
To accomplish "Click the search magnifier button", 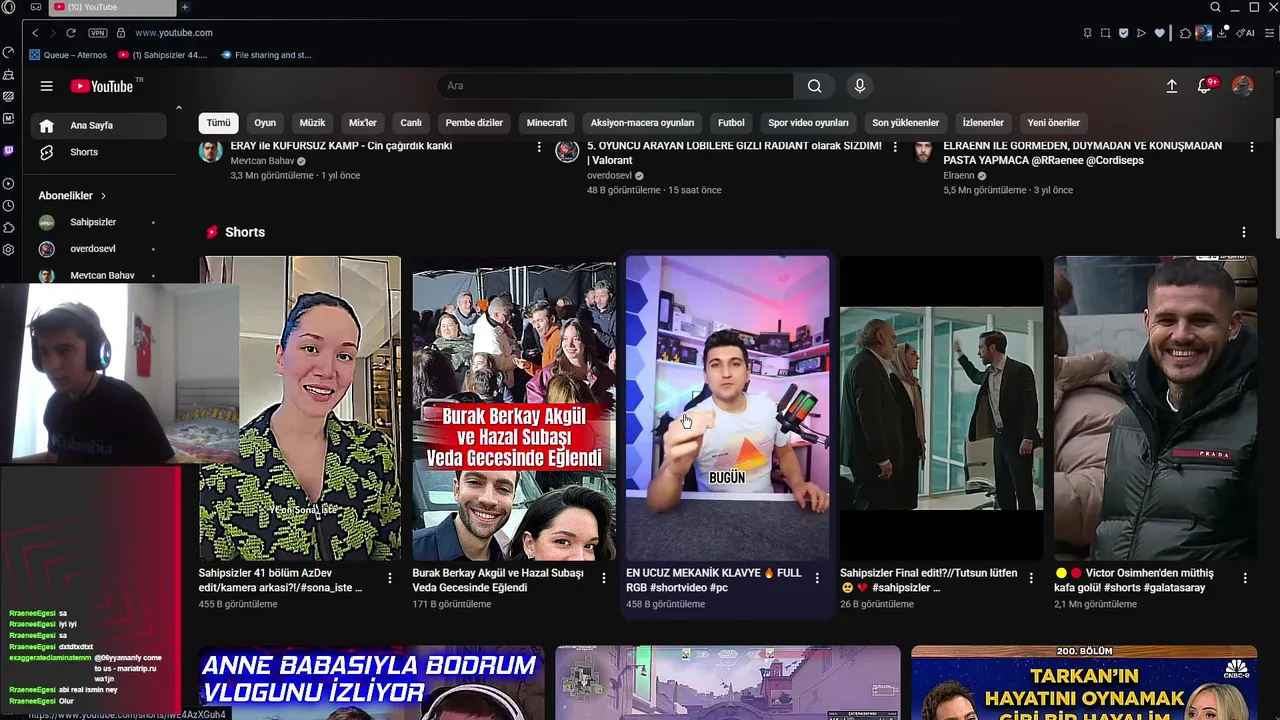I will [x=814, y=86].
